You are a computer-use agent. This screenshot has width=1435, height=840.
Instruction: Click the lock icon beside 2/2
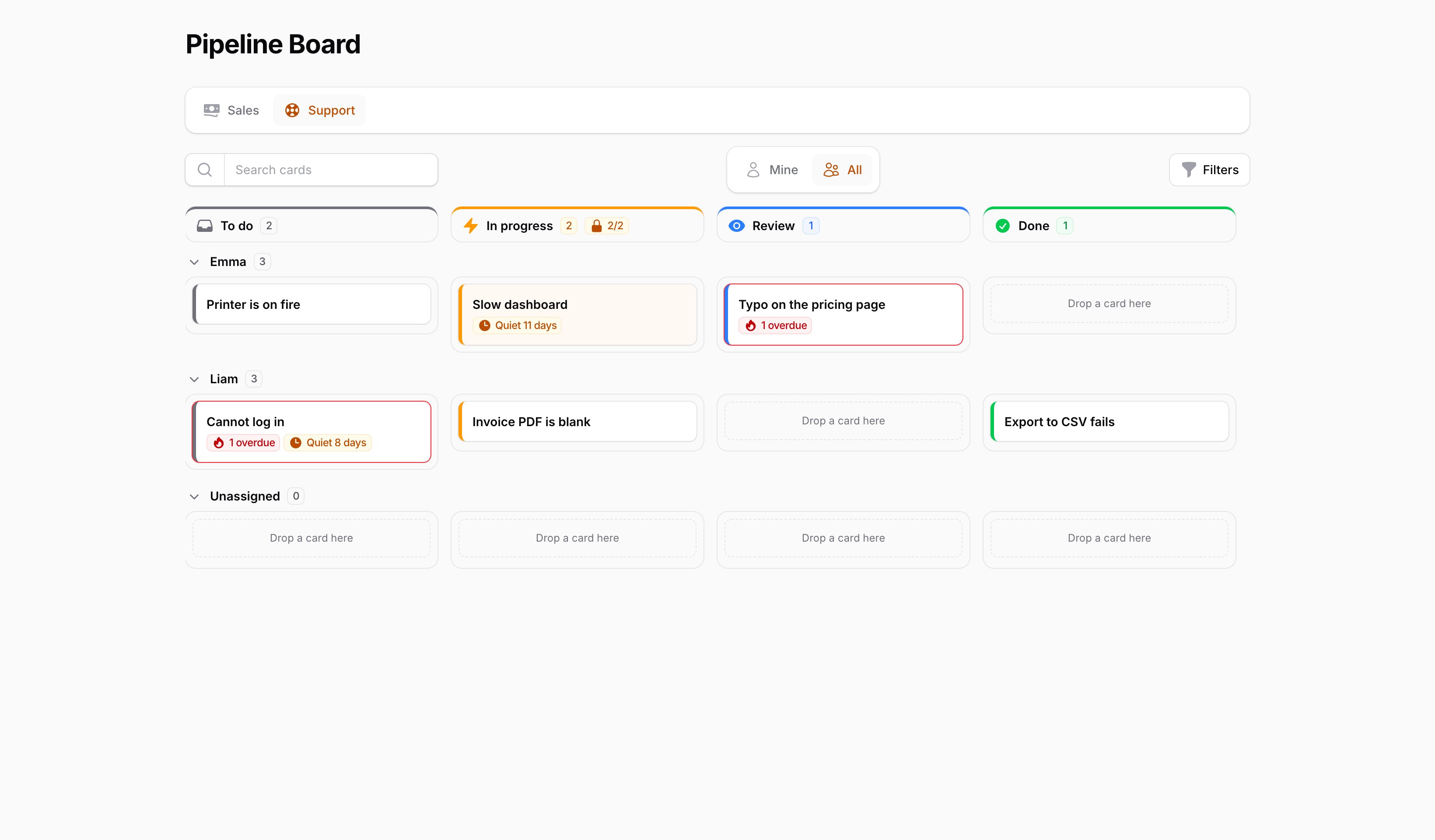[596, 226]
